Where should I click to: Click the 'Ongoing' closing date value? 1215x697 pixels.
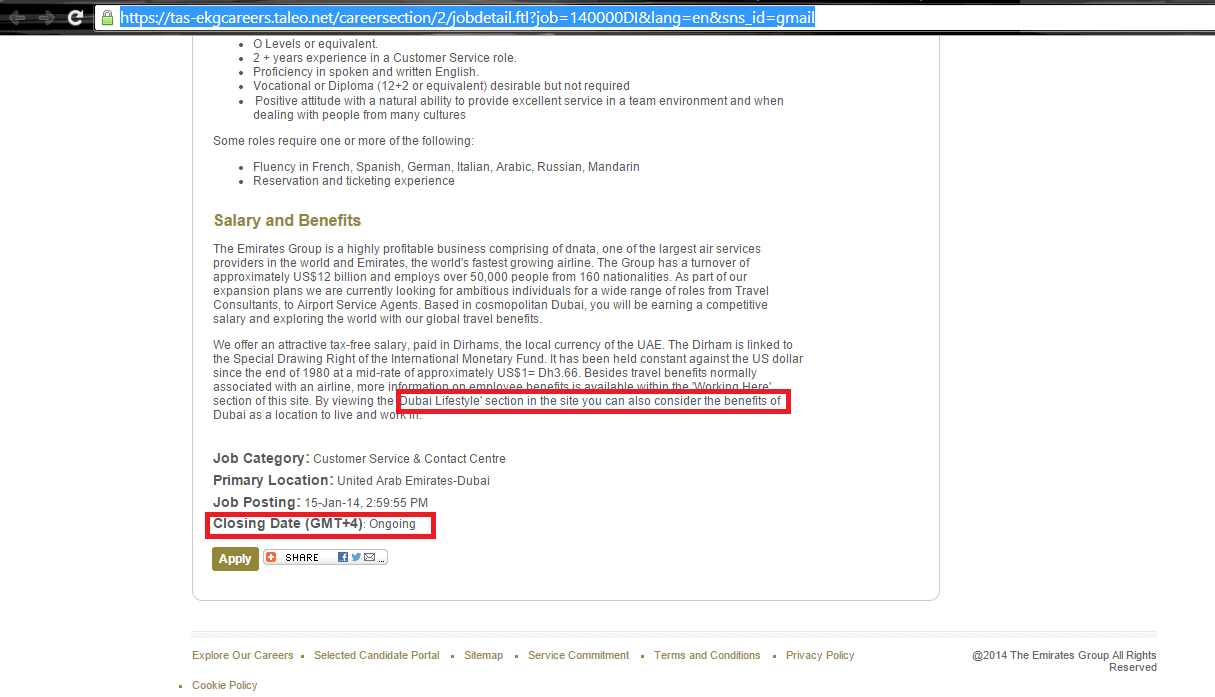click(x=392, y=524)
